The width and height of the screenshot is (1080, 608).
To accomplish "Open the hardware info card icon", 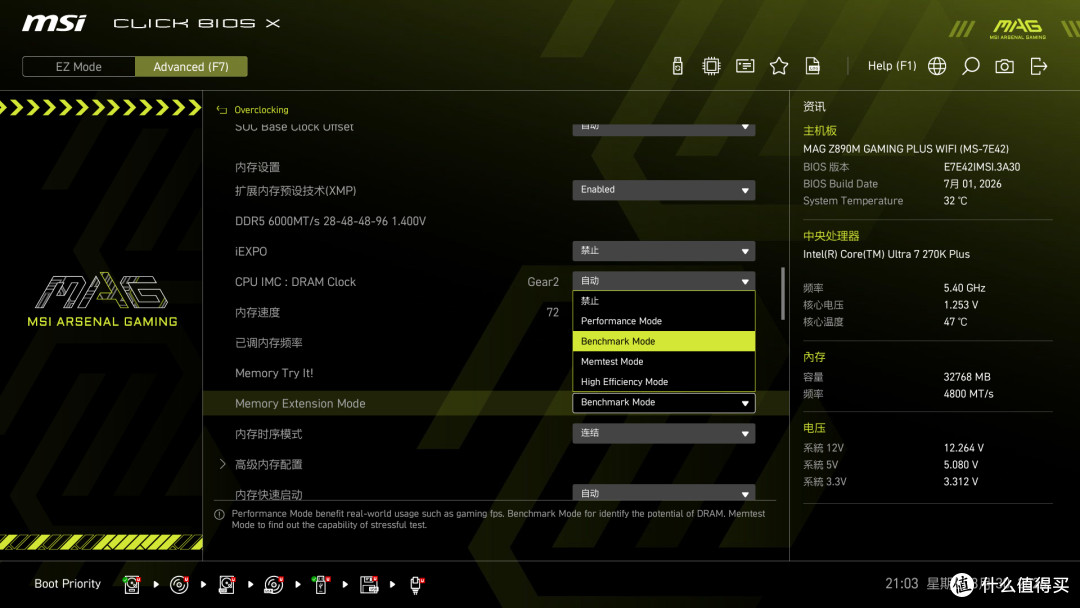I will tap(745, 66).
